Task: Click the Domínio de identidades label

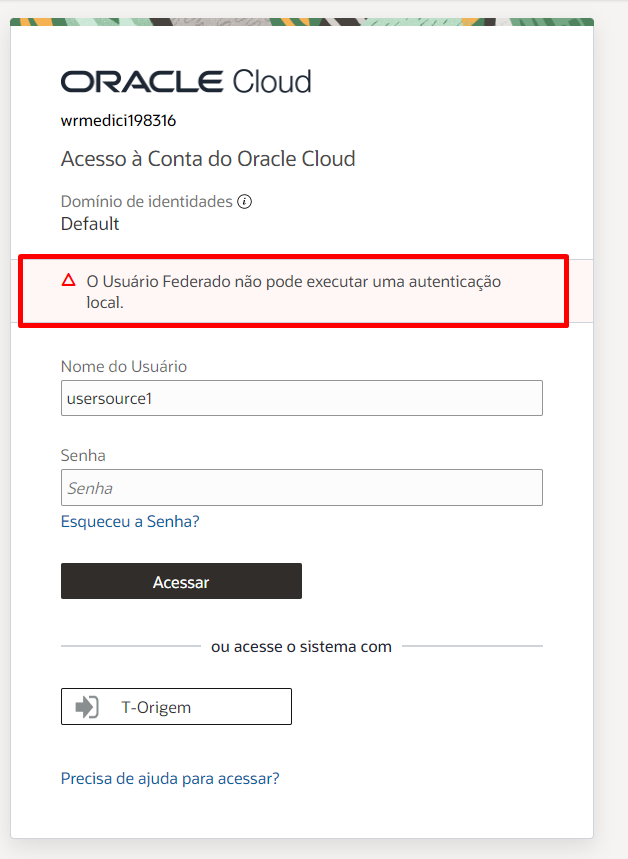Action: pos(147,202)
